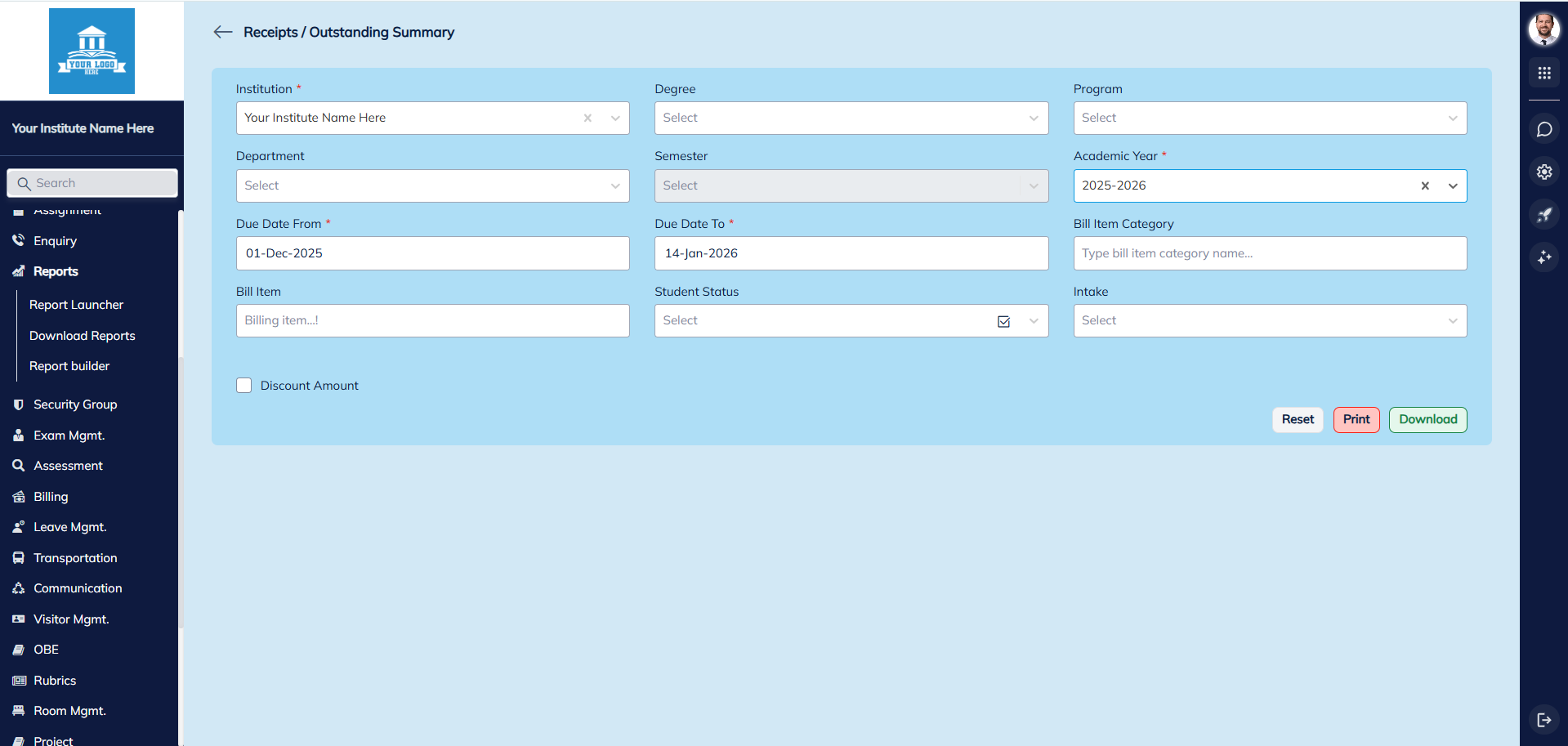The width and height of the screenshot is (1568, 746).
Task: Open Report Launcher under Reports
Action: point(76,304)
